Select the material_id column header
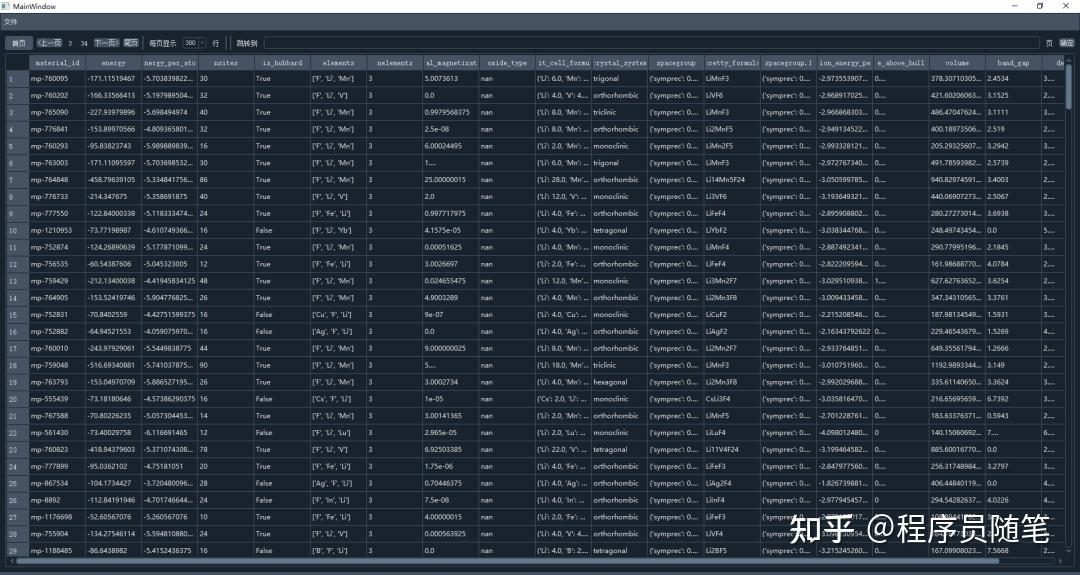Viewport: 1080px width, 575px height. [57, 63]
